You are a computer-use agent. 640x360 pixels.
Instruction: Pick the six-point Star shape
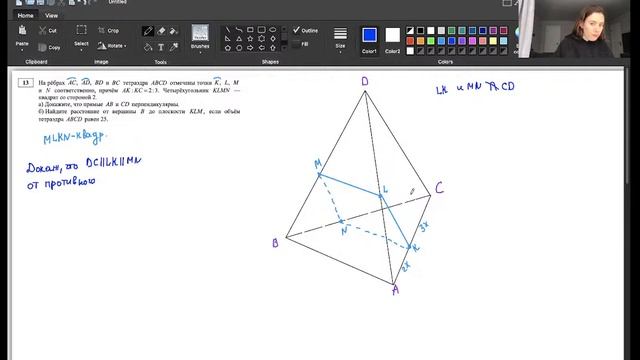(x=262, y=39)
